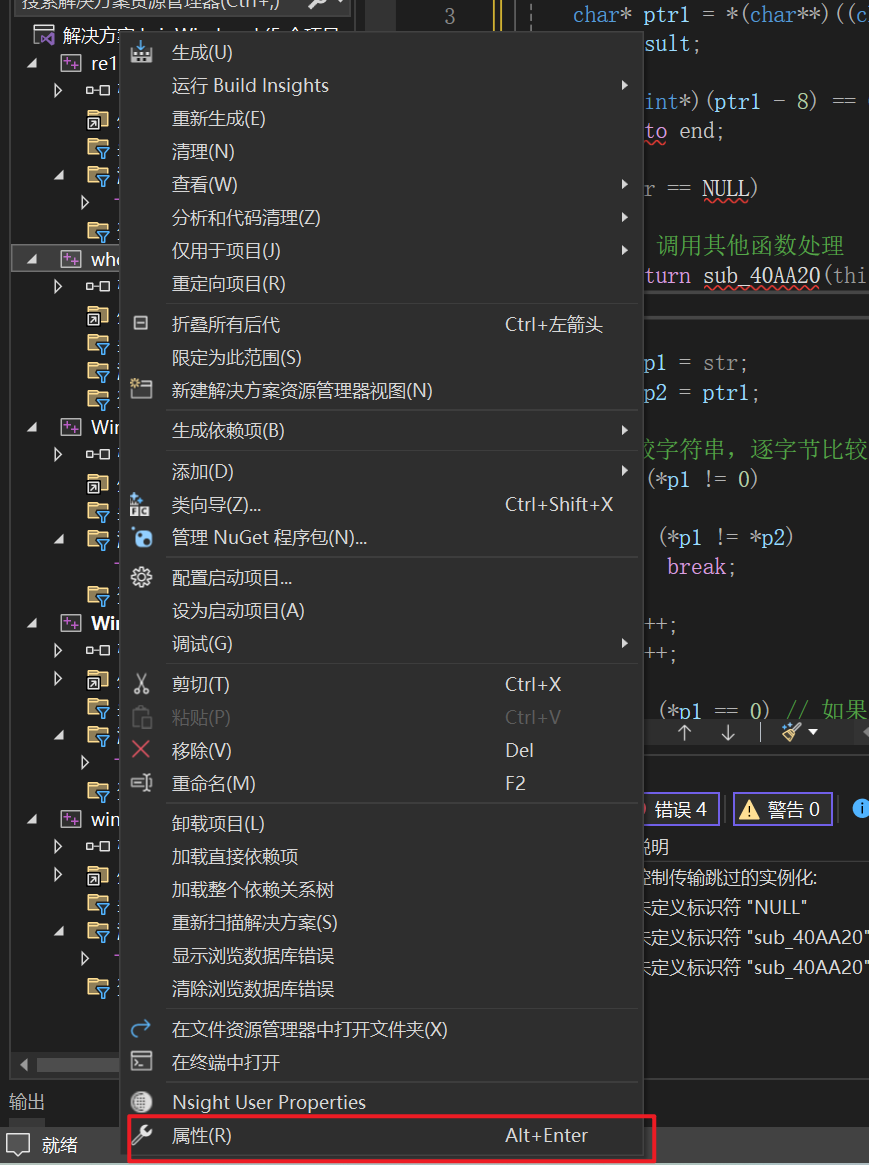This screenshot has width=869, height=1165.
Task: Toggle the blue info messages filter
Action: click(859, 809)
